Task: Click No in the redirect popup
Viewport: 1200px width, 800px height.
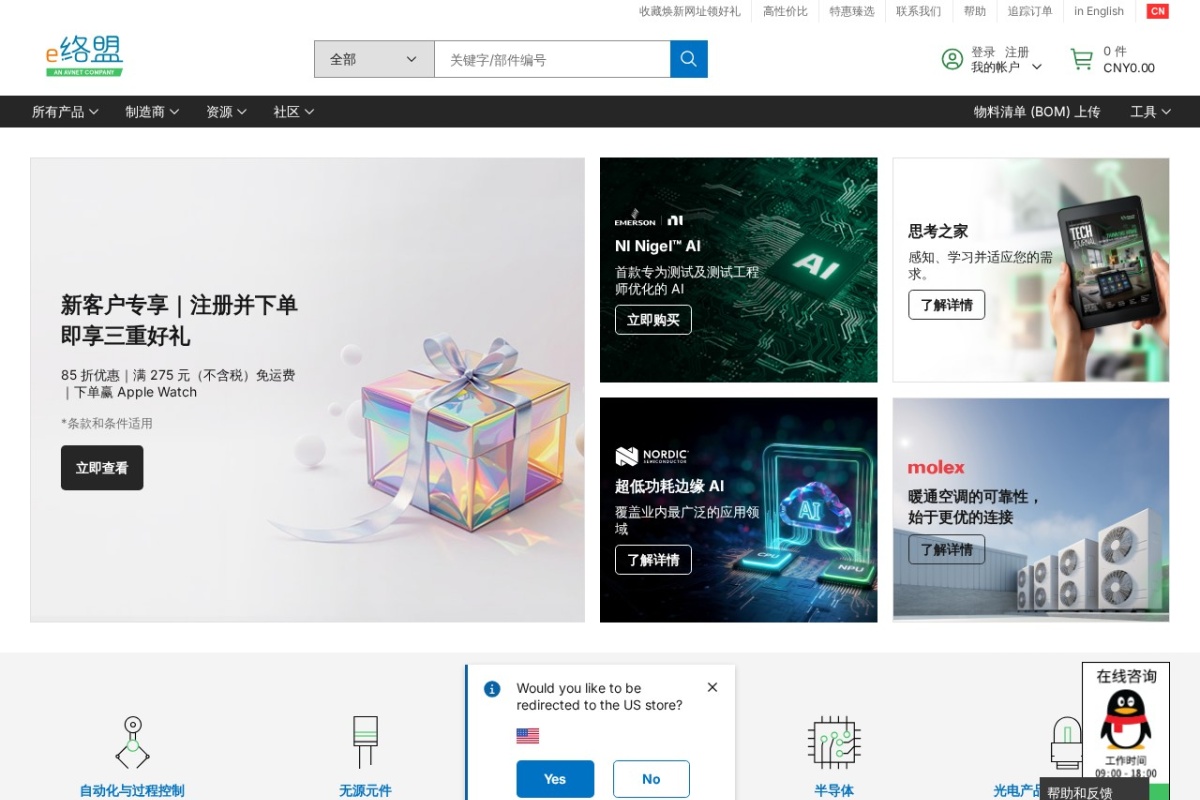Action: click(x=651, y=779)
